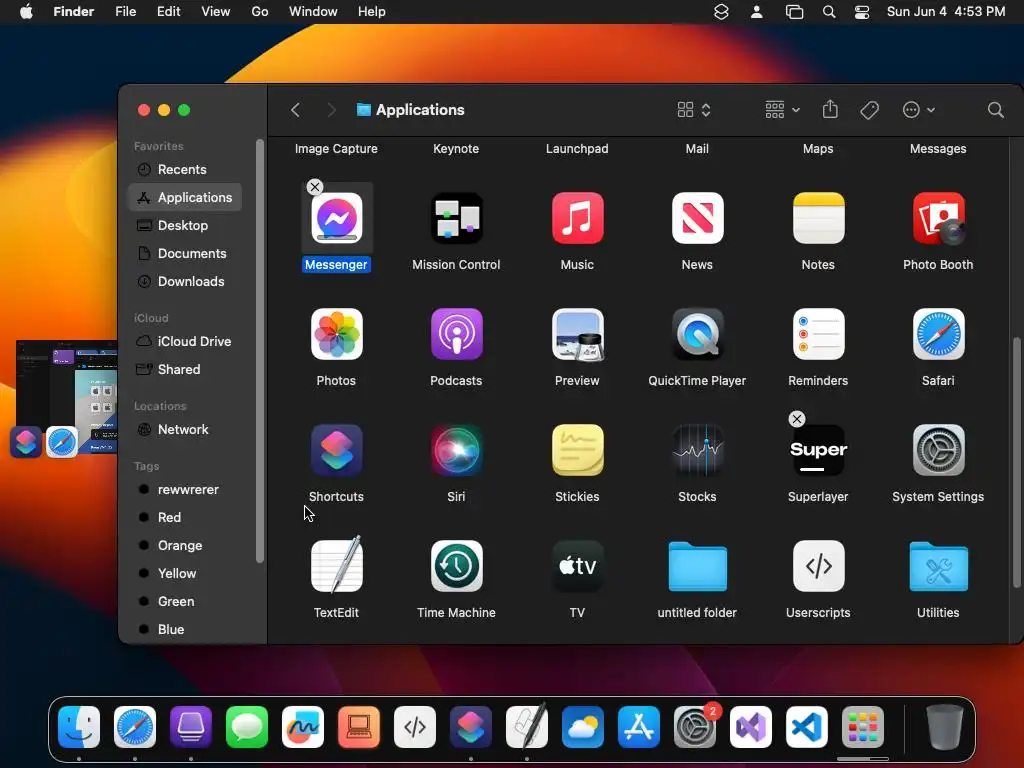Open the App Store from the Dock
This screenshot has width=1024, height=768.
pyautogui.click(x=639, y=727)
